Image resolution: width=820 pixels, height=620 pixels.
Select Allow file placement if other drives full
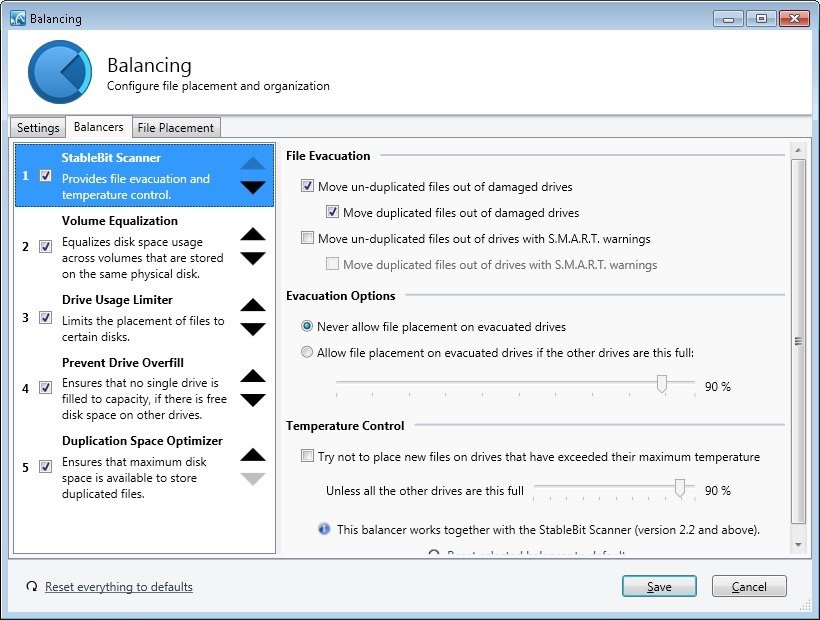coord(307,352)
